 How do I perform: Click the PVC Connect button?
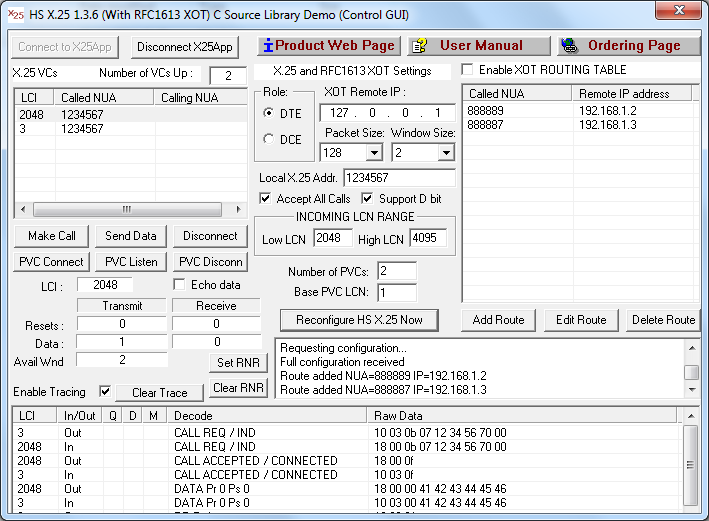pyautogui.click(x=52, y=262)
